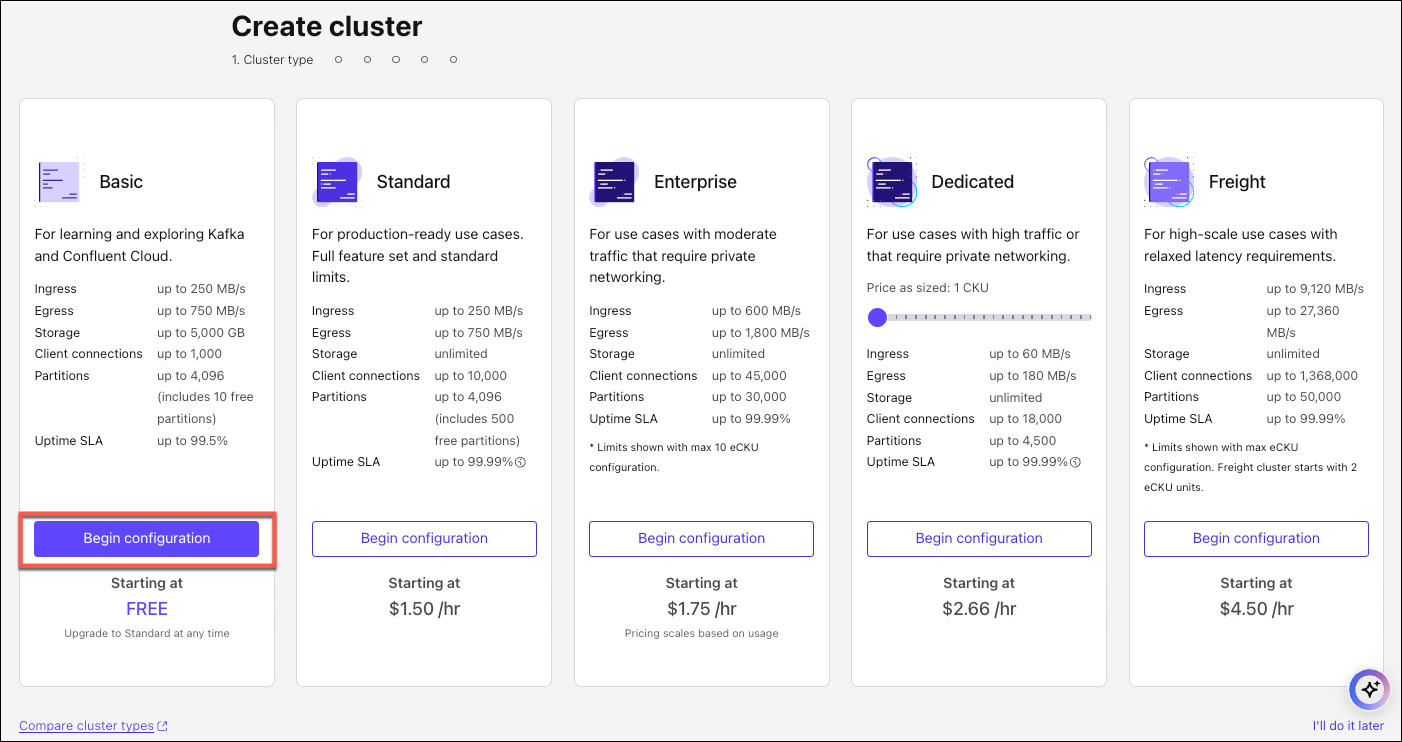Begin configuration for Freight cluster

tap(1256, 539)
